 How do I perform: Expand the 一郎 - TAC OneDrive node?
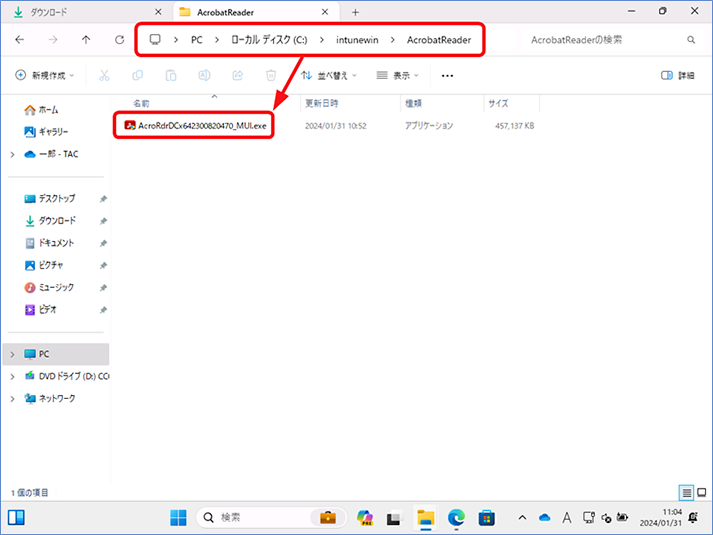pyautogui.click(x=12, y=155)
